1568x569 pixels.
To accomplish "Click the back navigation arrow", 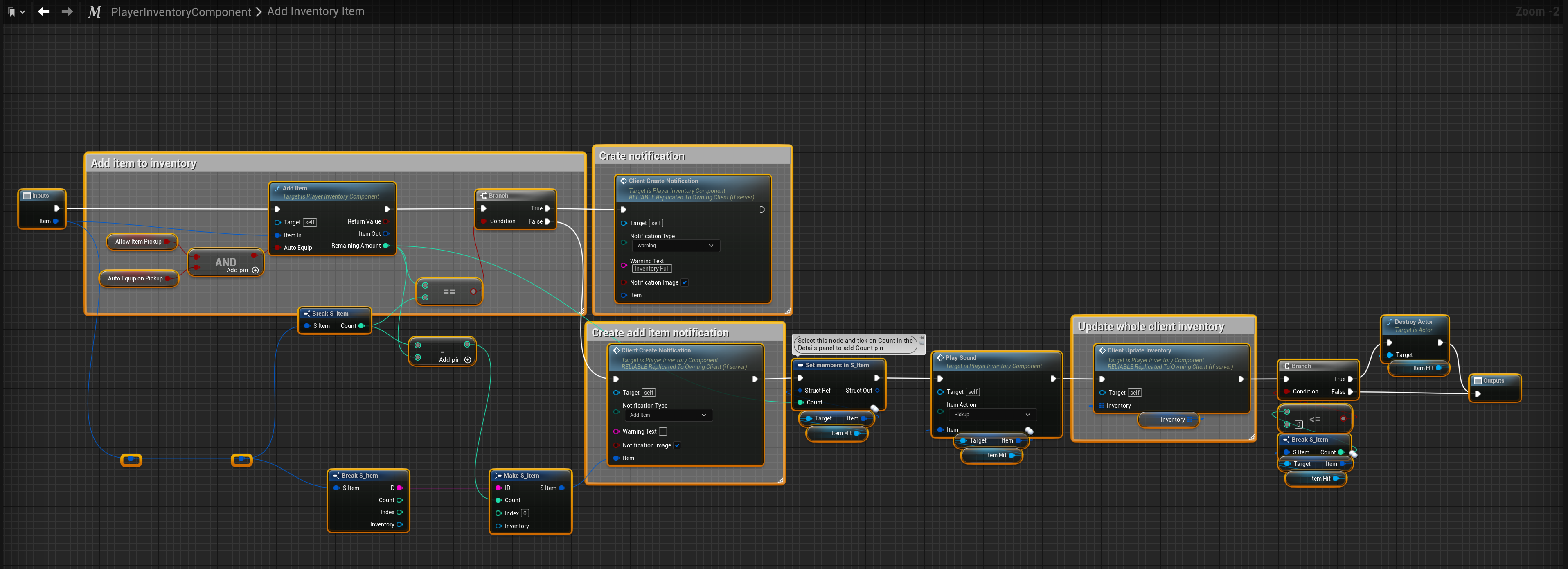I will [x=43, y=11].
